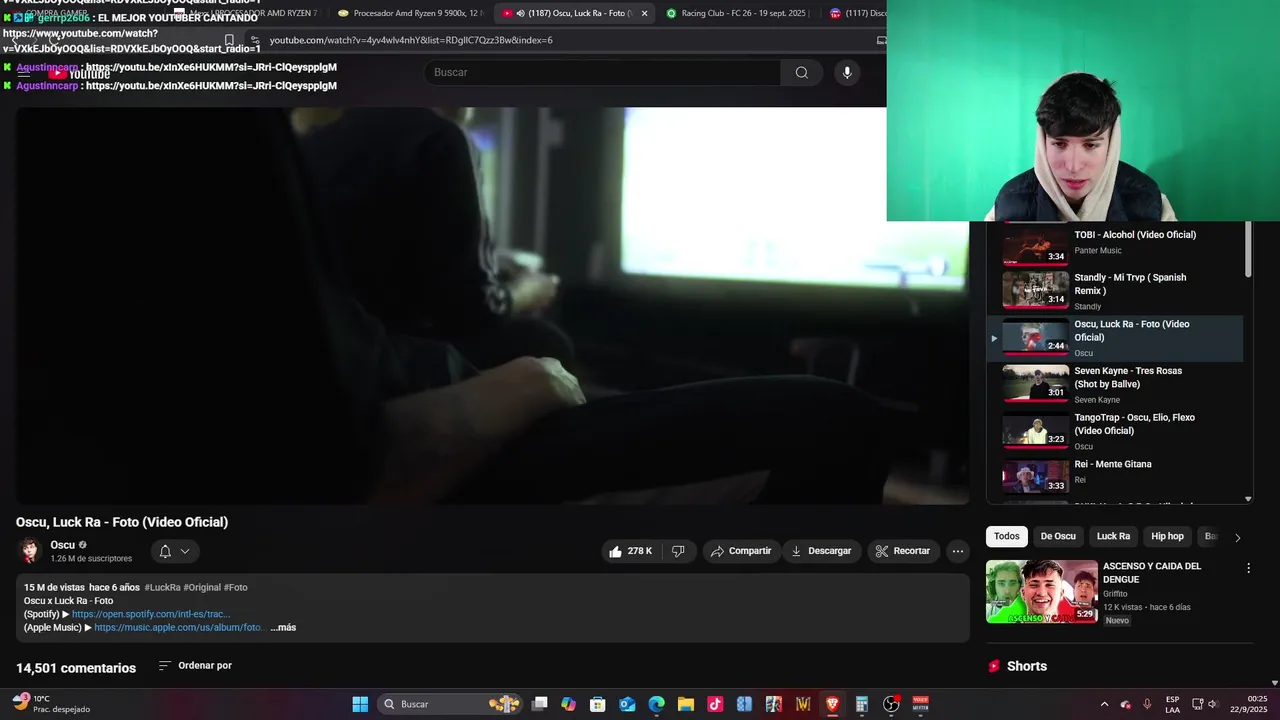Mute the tab via speaker icon
This screenshot has width=1280, height=720.
[520, 13]
